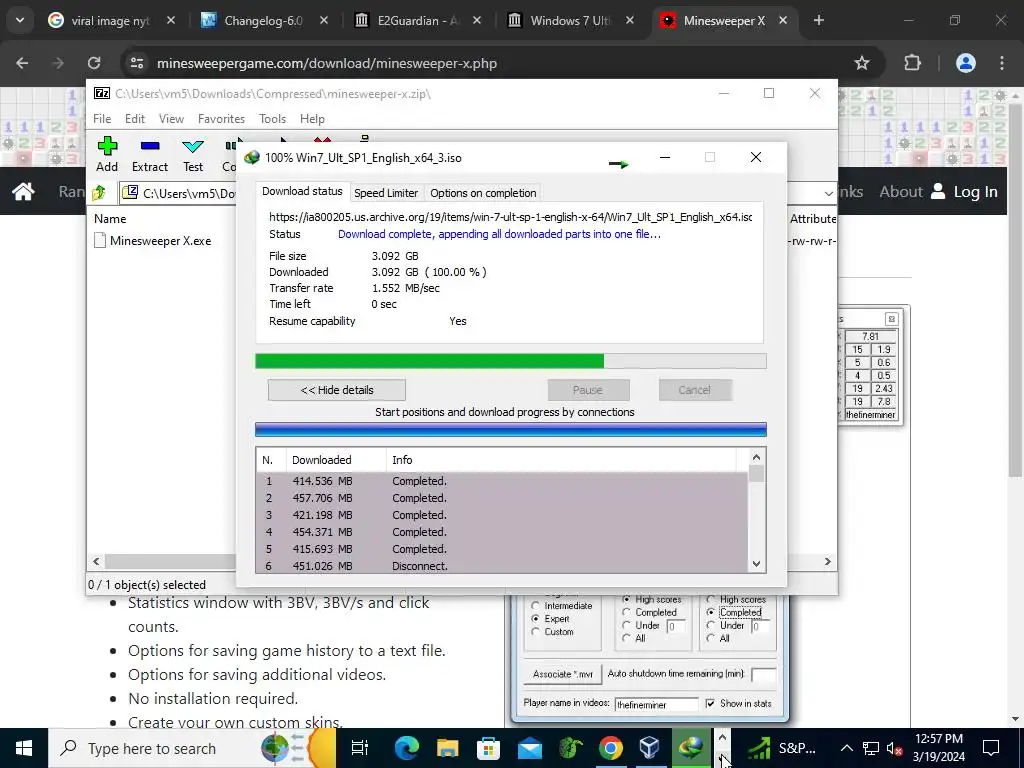Reload the Chrome page

click(x=94, y=63)
